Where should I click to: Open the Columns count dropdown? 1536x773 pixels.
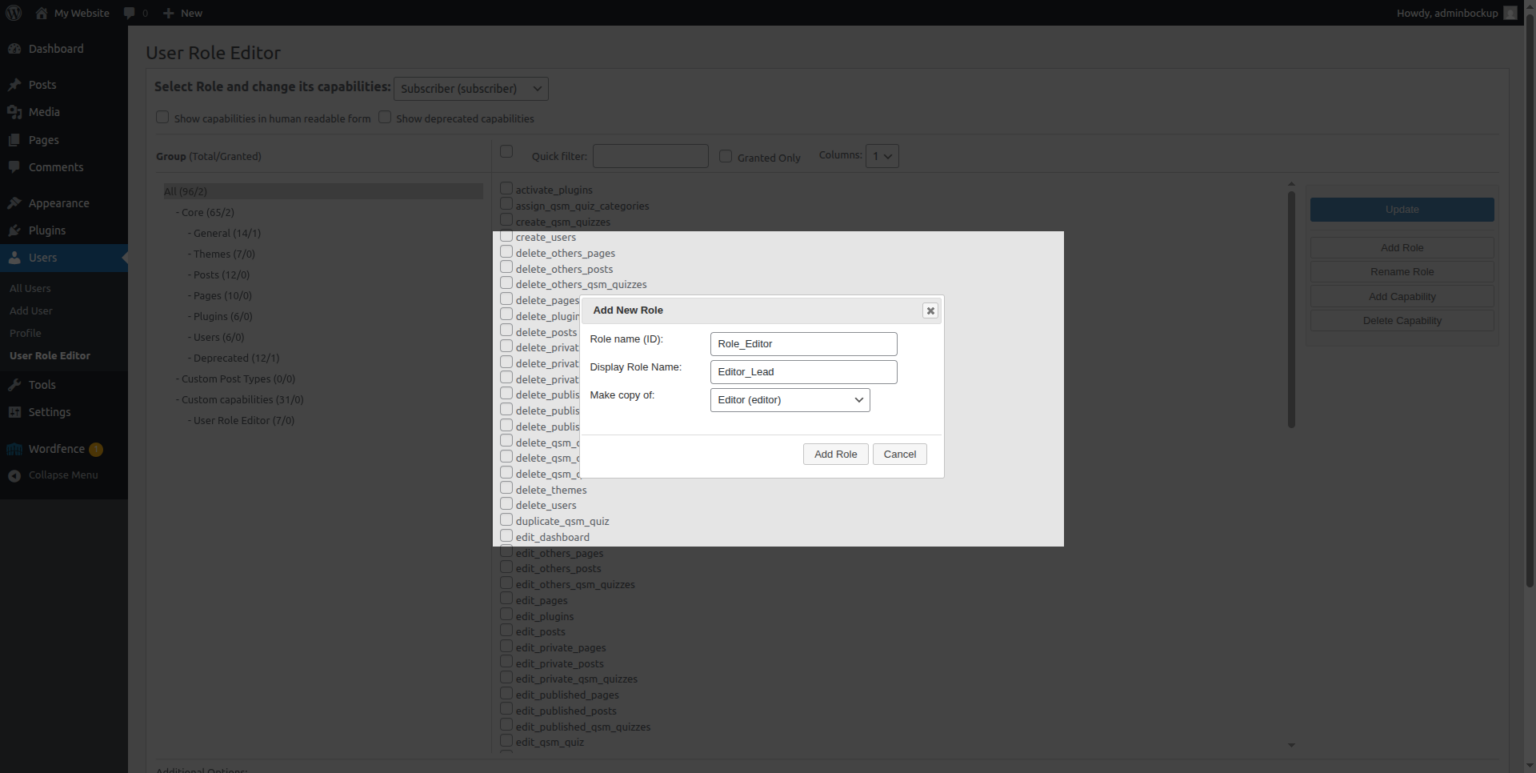click(x=882, y=155)
